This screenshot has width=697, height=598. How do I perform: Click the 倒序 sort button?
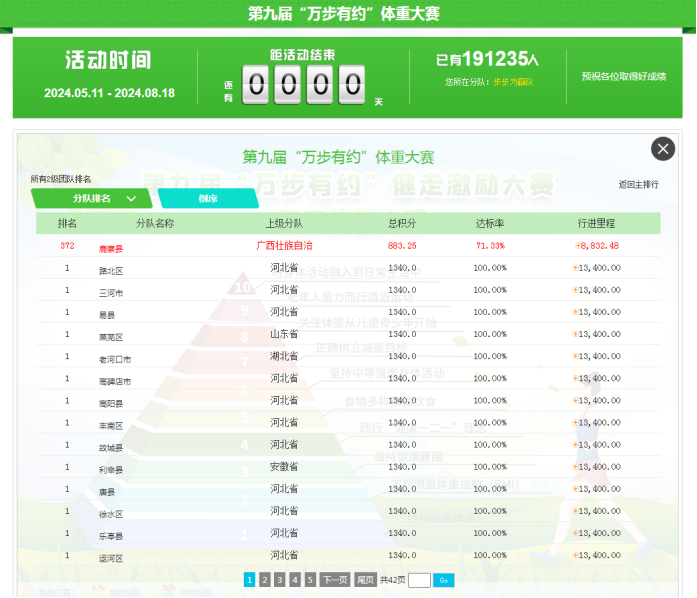coord(208,199)
